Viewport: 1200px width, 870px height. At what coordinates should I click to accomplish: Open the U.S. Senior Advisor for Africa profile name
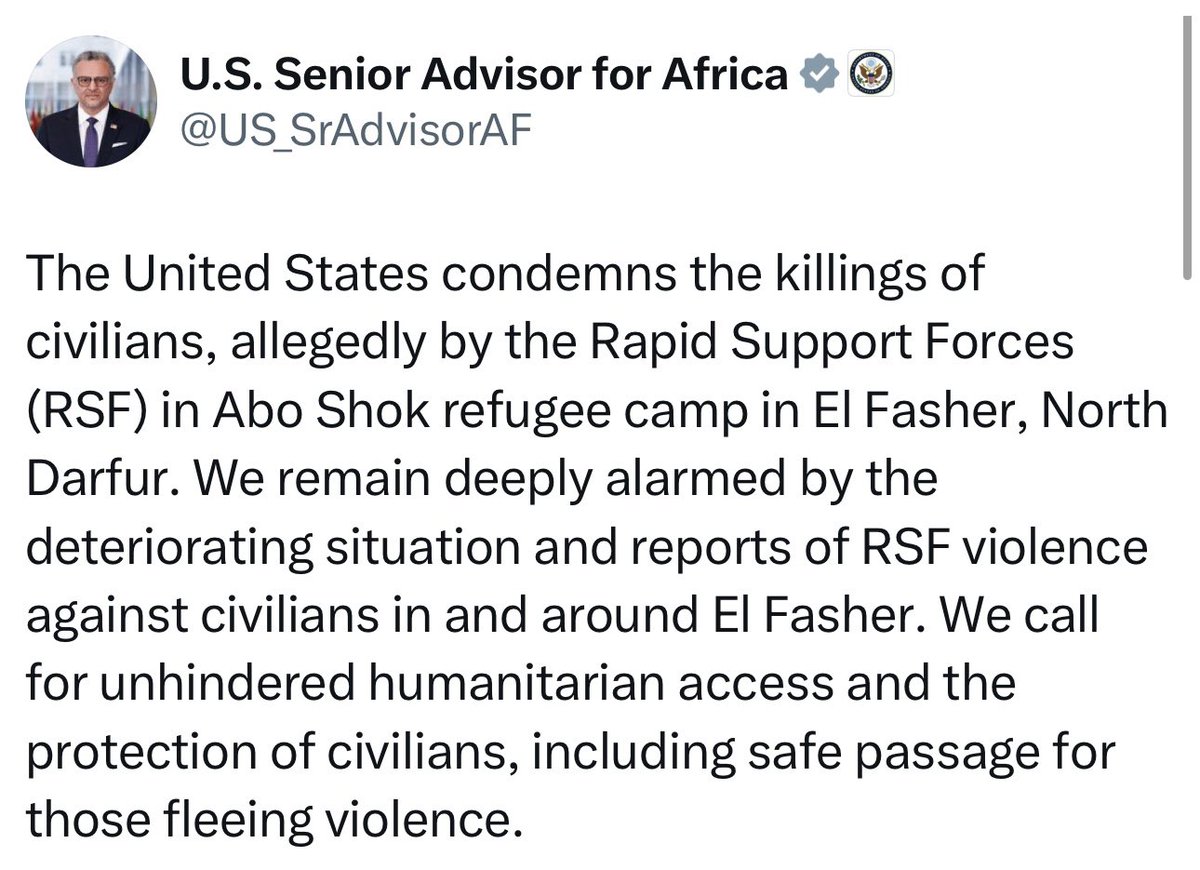[x=484, y=76]
